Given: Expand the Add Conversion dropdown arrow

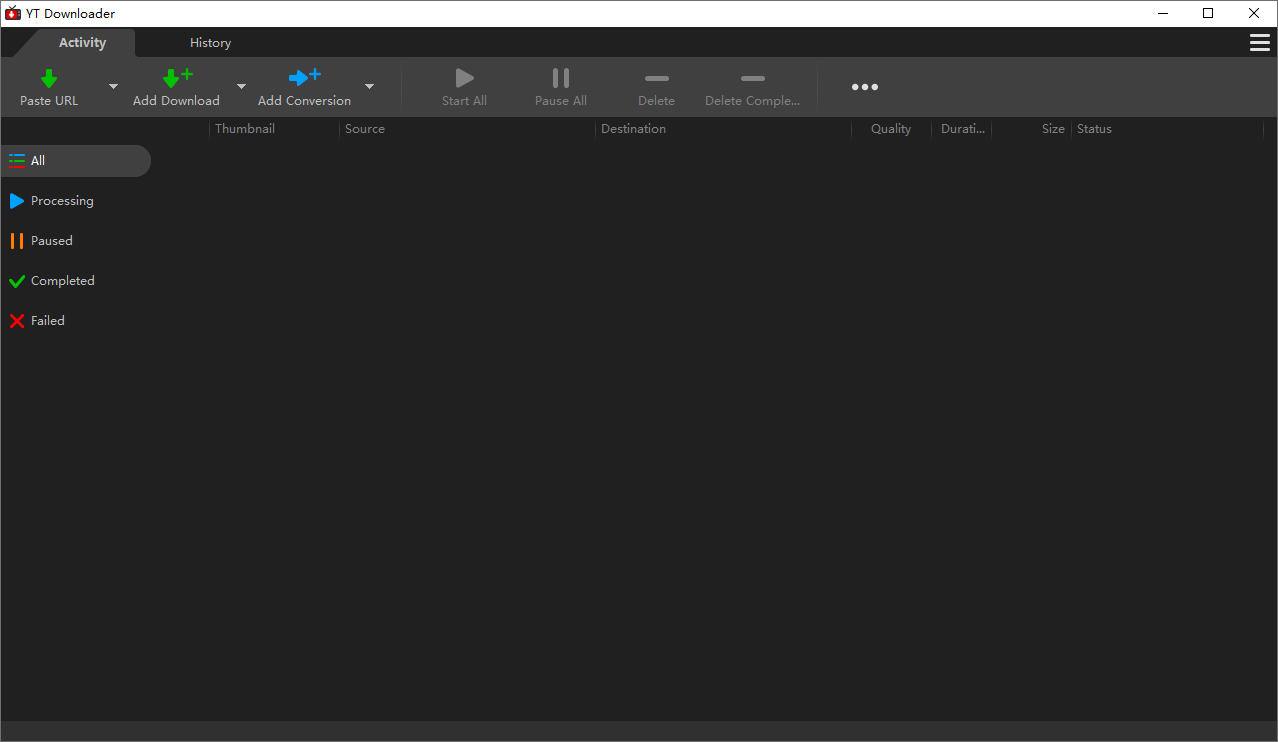Looking at the screenshot, I should point(369,87).
